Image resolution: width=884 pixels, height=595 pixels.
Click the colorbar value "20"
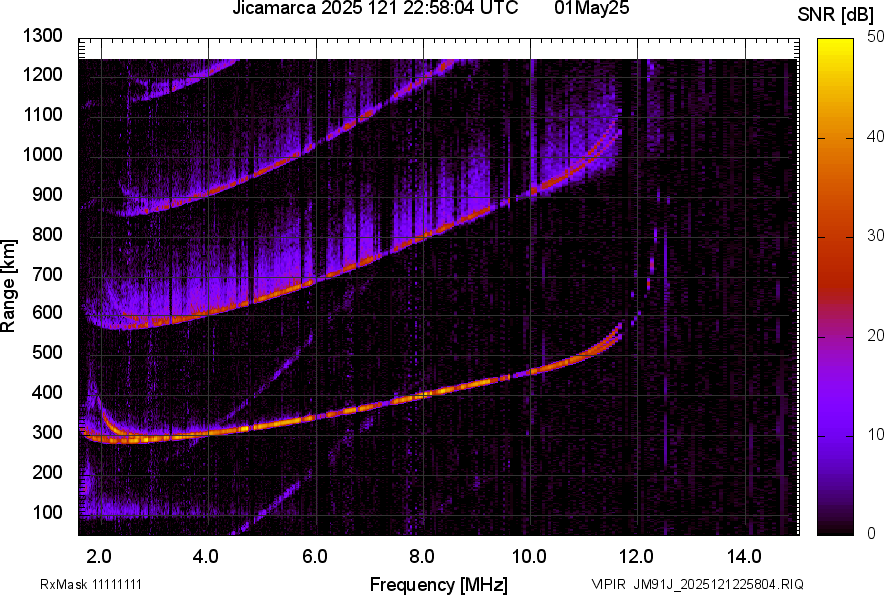[x=874, y=335]
